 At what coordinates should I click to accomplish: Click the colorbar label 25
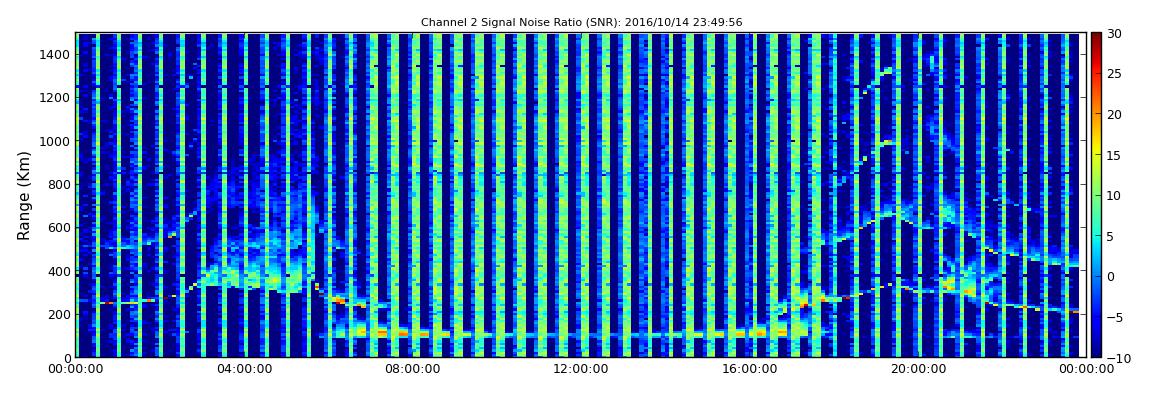point(1115,74)
